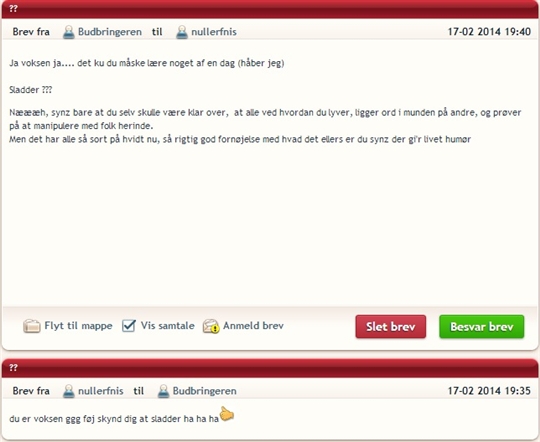The height and width of the screenshot is (442, 540).
Task: Open Budbringeren recipient link in second letter
Action: pos(205,391)
